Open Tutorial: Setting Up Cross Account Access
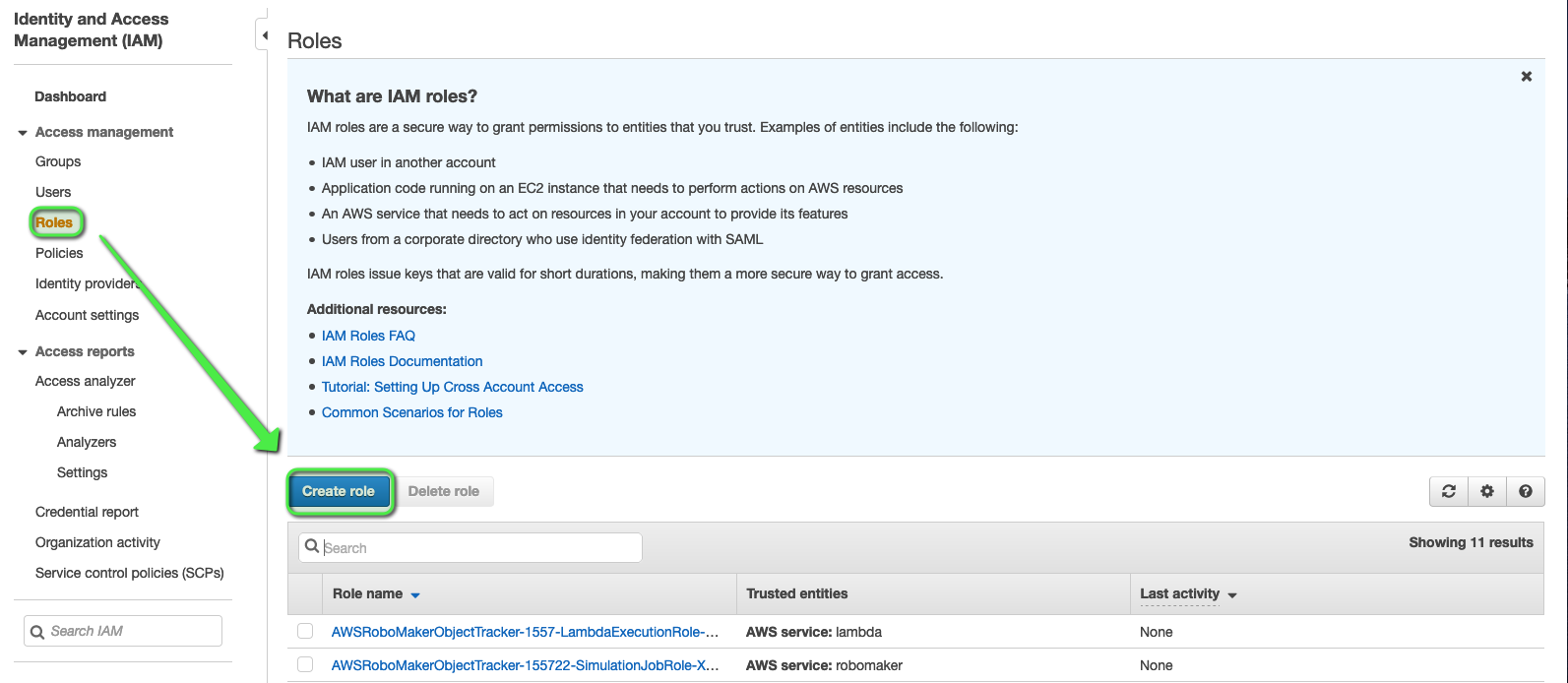 point(453,387)
